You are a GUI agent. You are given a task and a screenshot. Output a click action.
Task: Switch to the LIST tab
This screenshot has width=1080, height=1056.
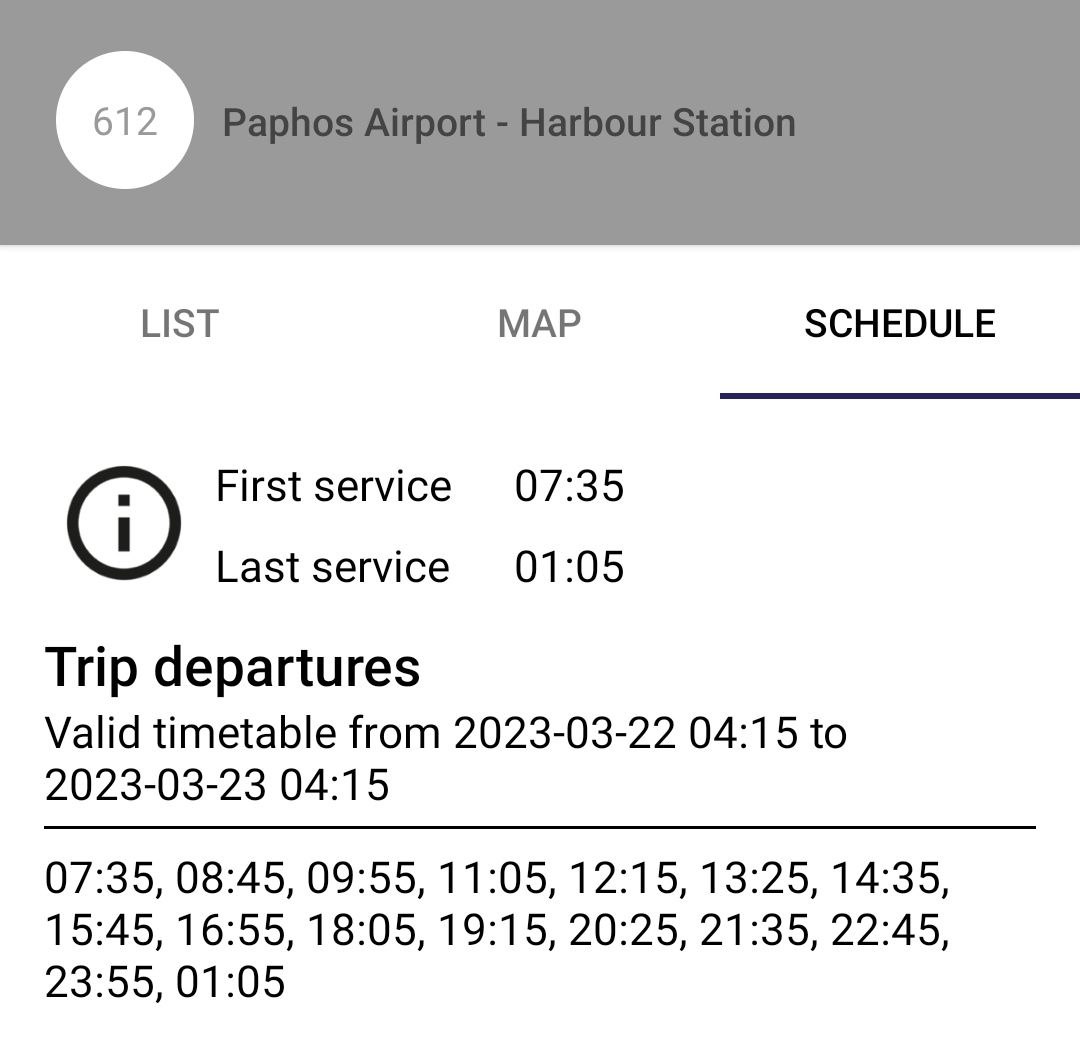tap(180, 324)
